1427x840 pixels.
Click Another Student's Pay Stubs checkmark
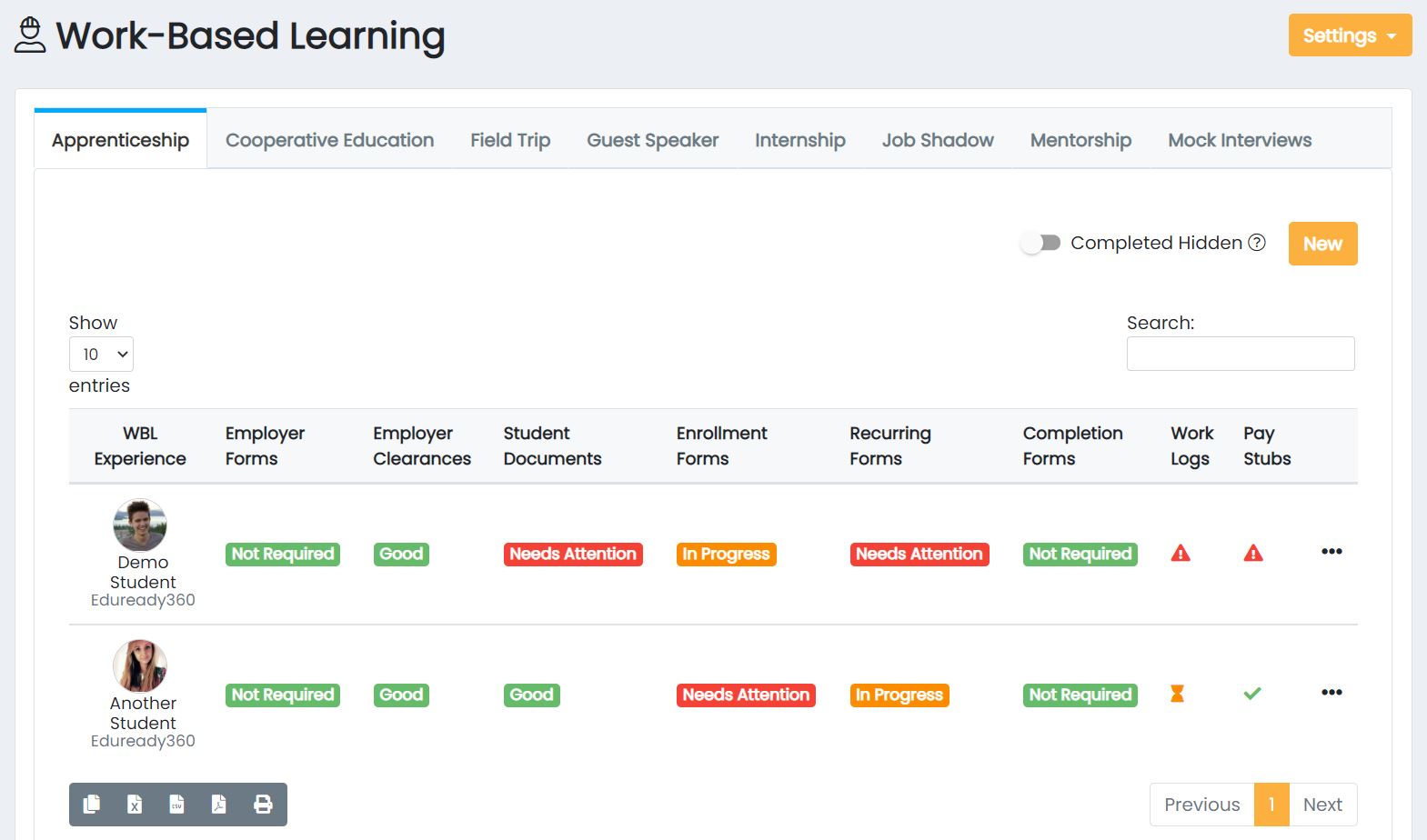tap(1252, 695)
